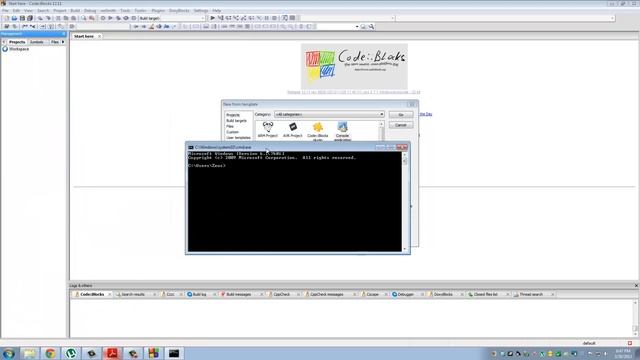Open the Project menu
The width and height of the screenshot is (640, 360).
[x=60, y=11]
